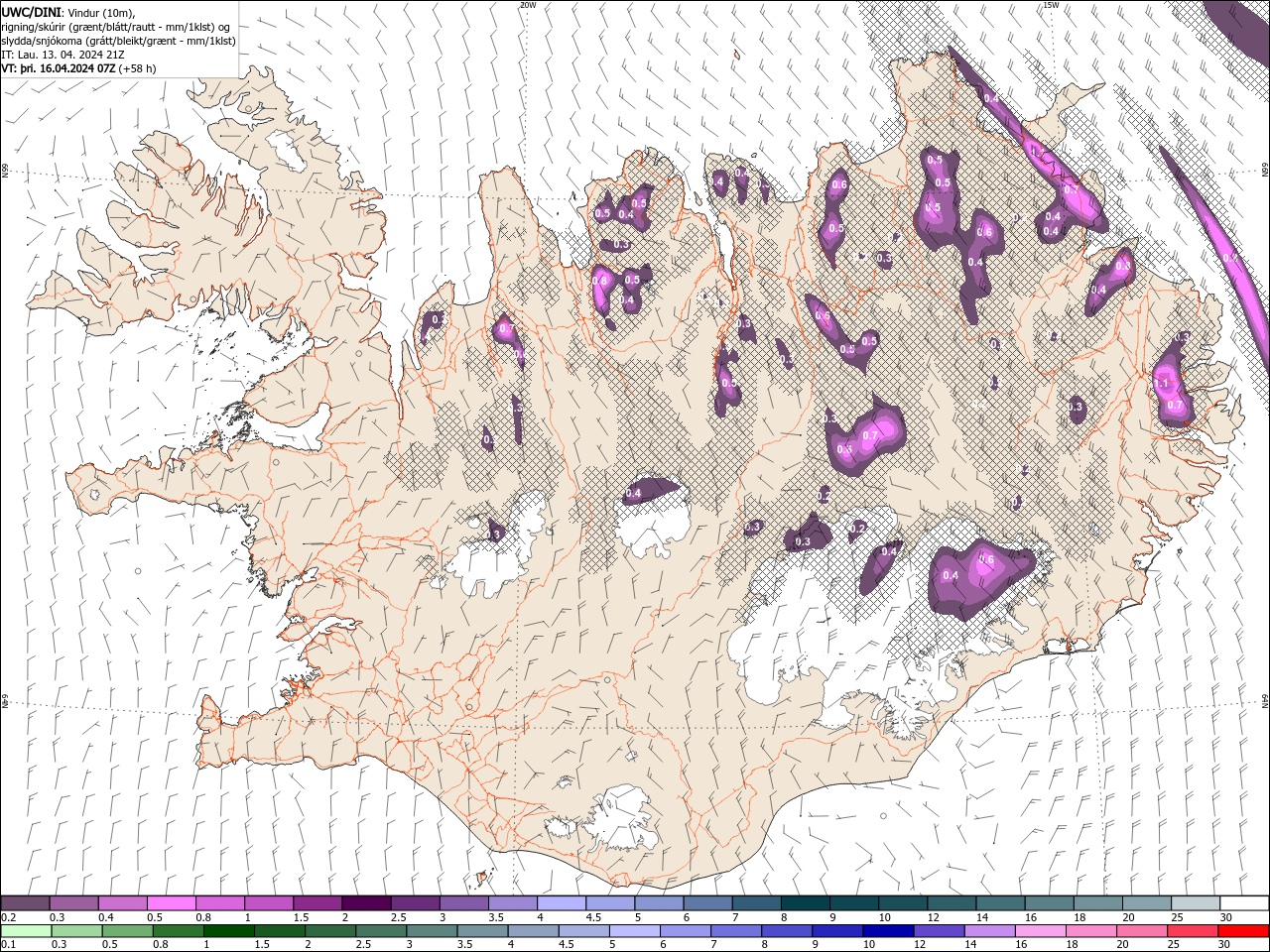Pick the darkest purple upper-row swatch labeled 2
This screenshot has height=952, width=1270.
pyautogui.click(x=366, y=902)
